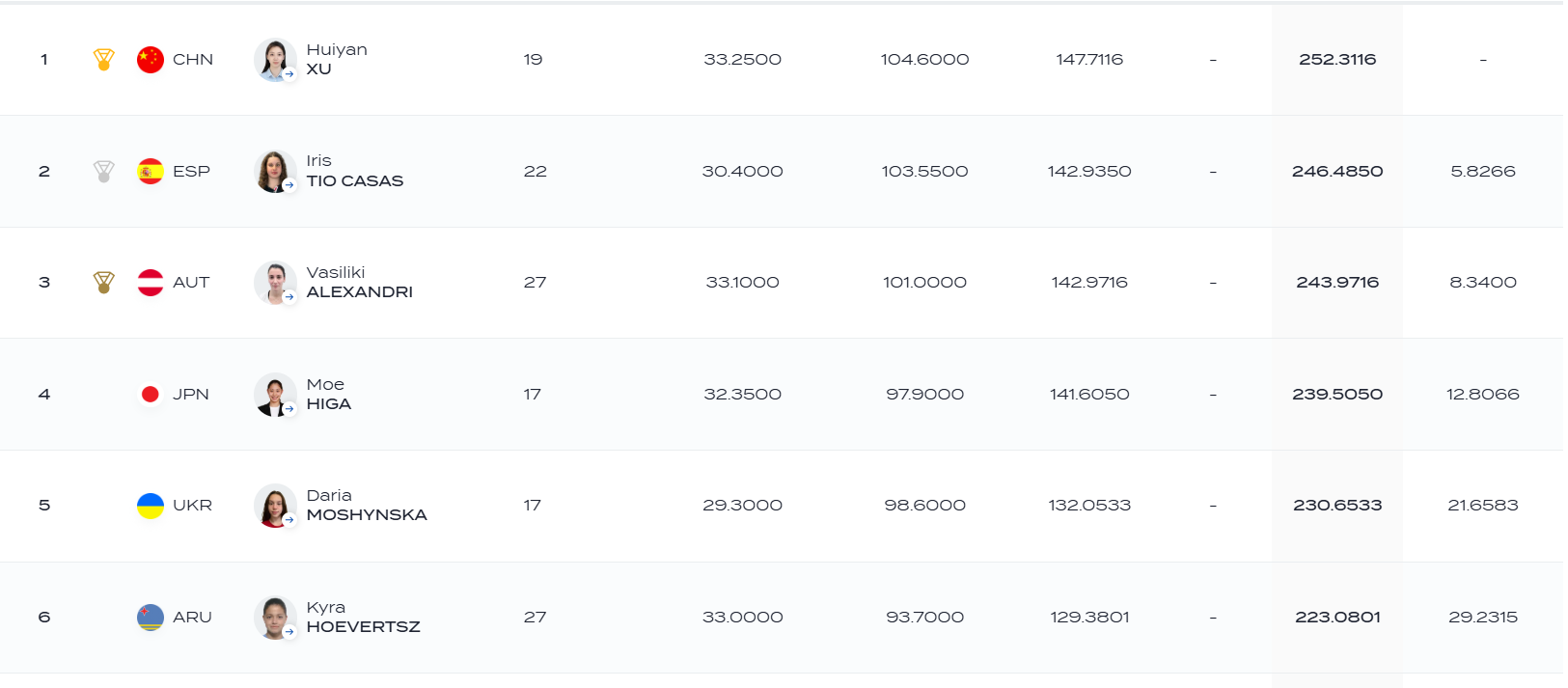1568x688 pixels.
Task: Select the 246.4850 total score cell
Action: (1337, 172)
